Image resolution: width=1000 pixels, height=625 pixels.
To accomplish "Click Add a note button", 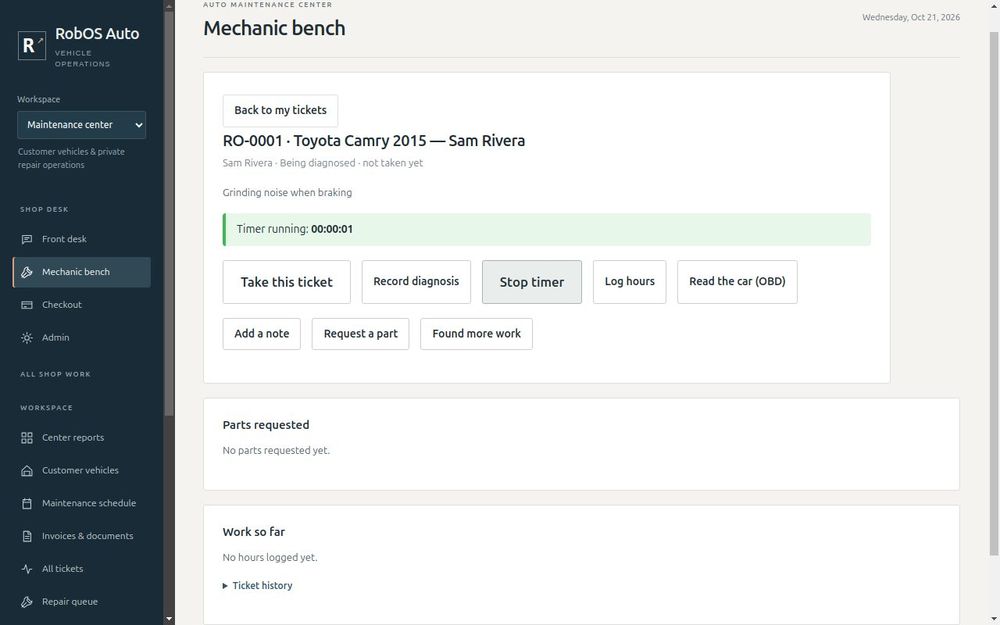I will pyautogui.click(x=261, y=334).
